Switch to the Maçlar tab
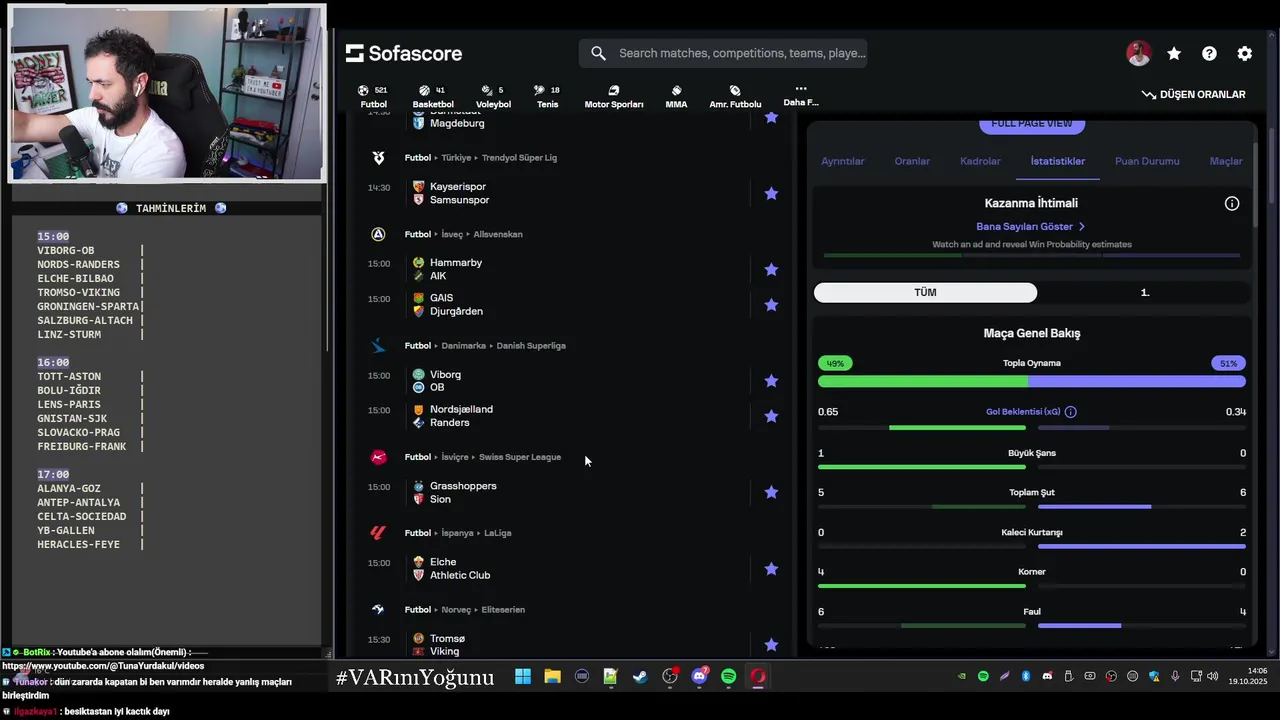The height and width of the screenshot is (720, 1280). coord(1226,161)
